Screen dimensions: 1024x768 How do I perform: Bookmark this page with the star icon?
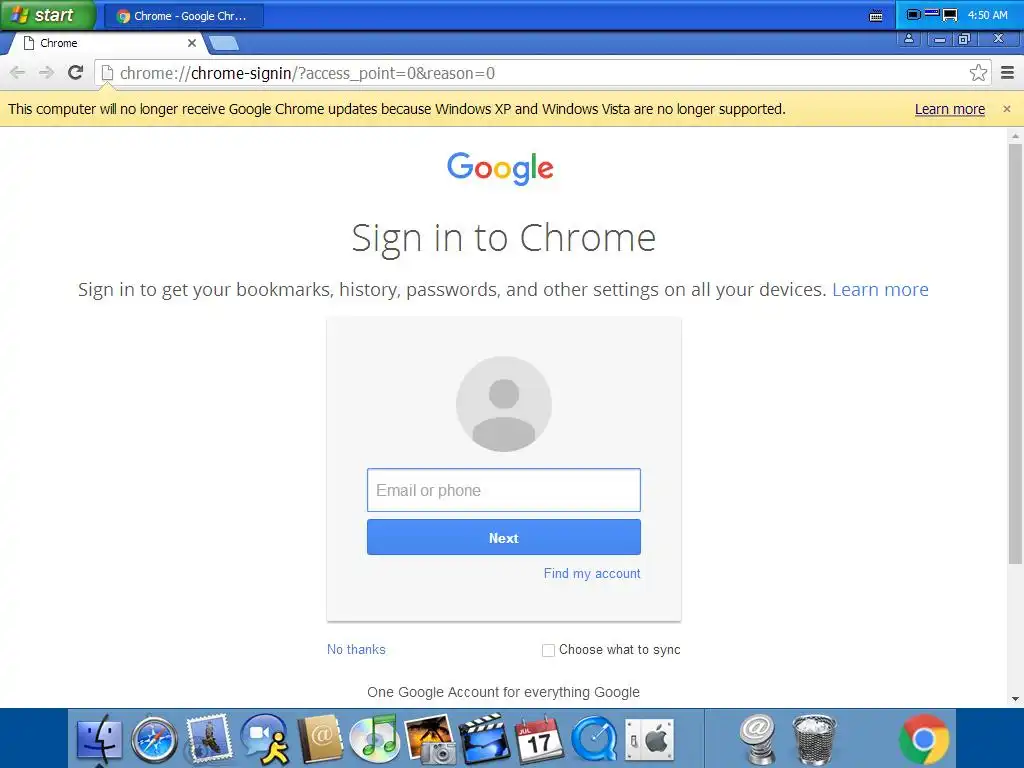(x=978, y=72)
